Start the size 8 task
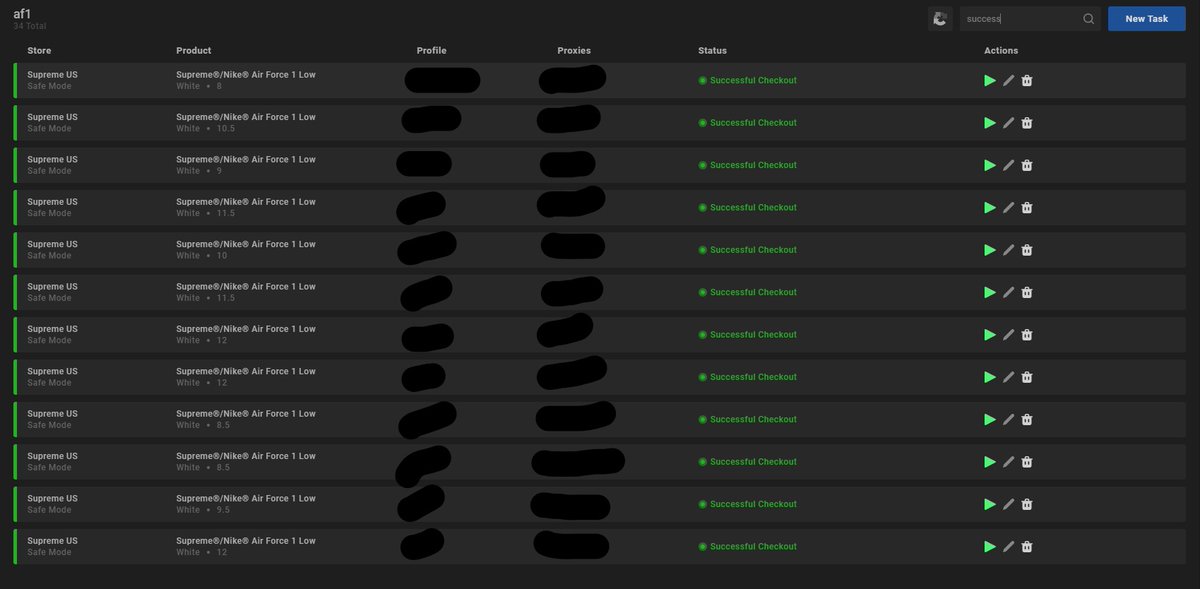The height and width of the screenshot is (589, 1200). tap(989, 81)
